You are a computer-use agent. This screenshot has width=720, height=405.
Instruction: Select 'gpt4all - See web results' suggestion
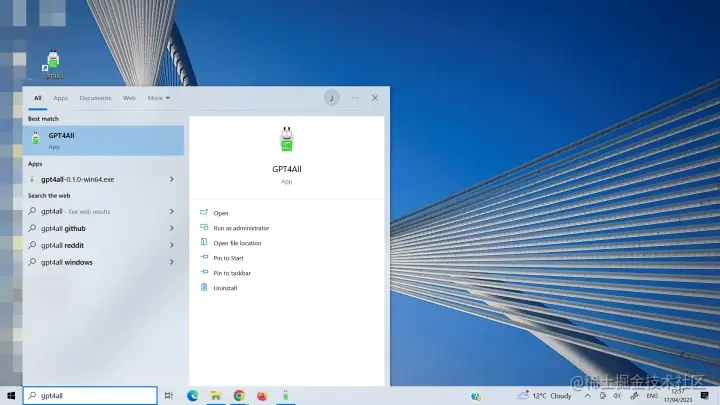coord(104,211)
